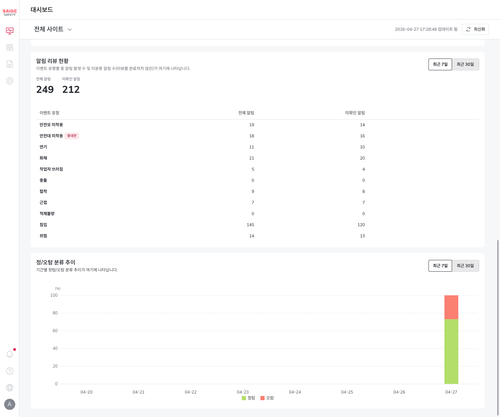Select 최근 30일 in classification trend section

pos(465,266)
